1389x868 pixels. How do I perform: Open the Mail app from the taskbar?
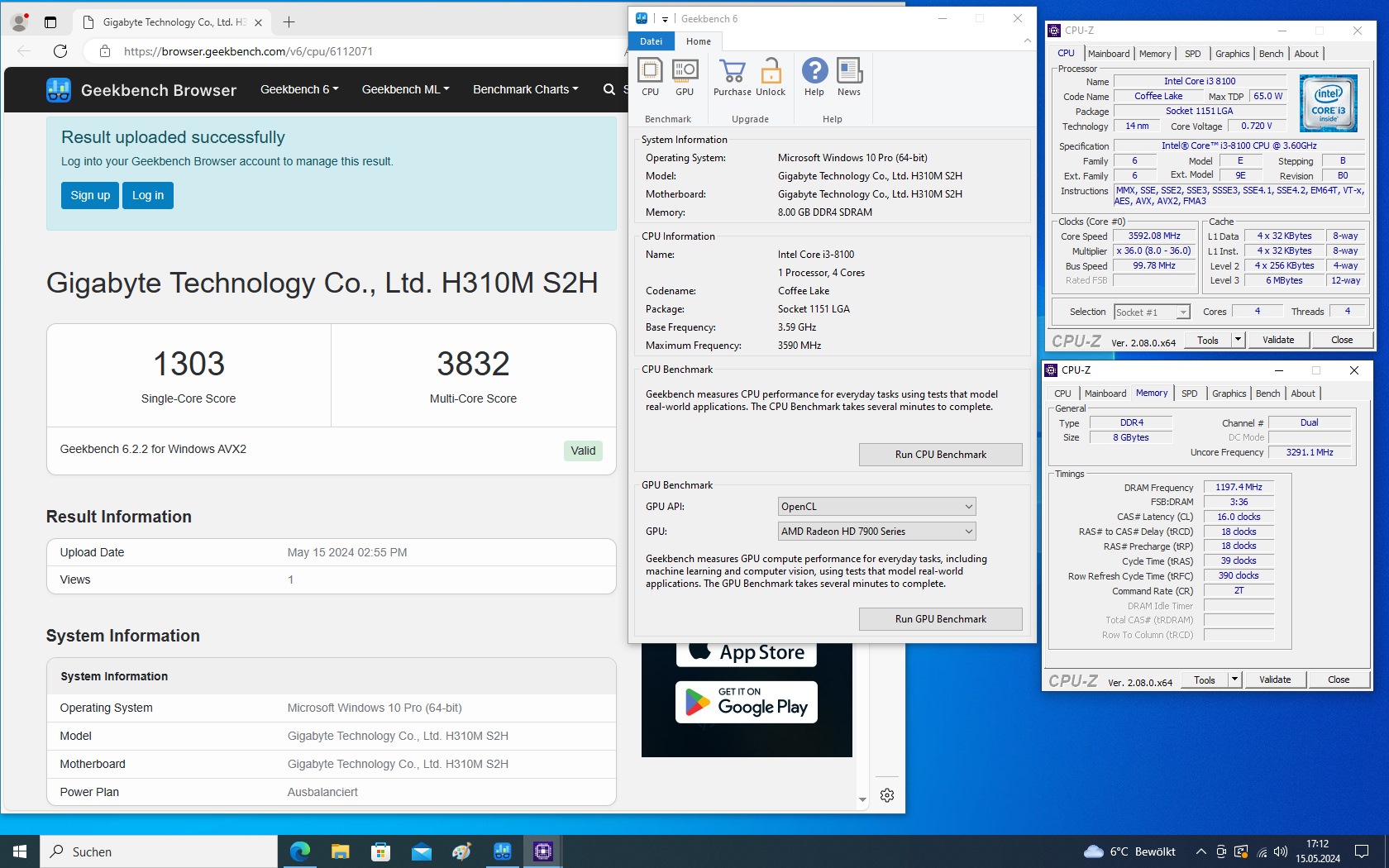[x=422, y=851]
